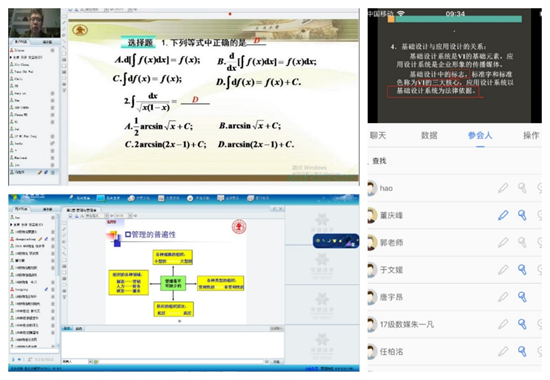Viewport: 550px width, 380px height.
Task: Click the blue pen in calculus window's bottom user row
Action: coord(46,172)
